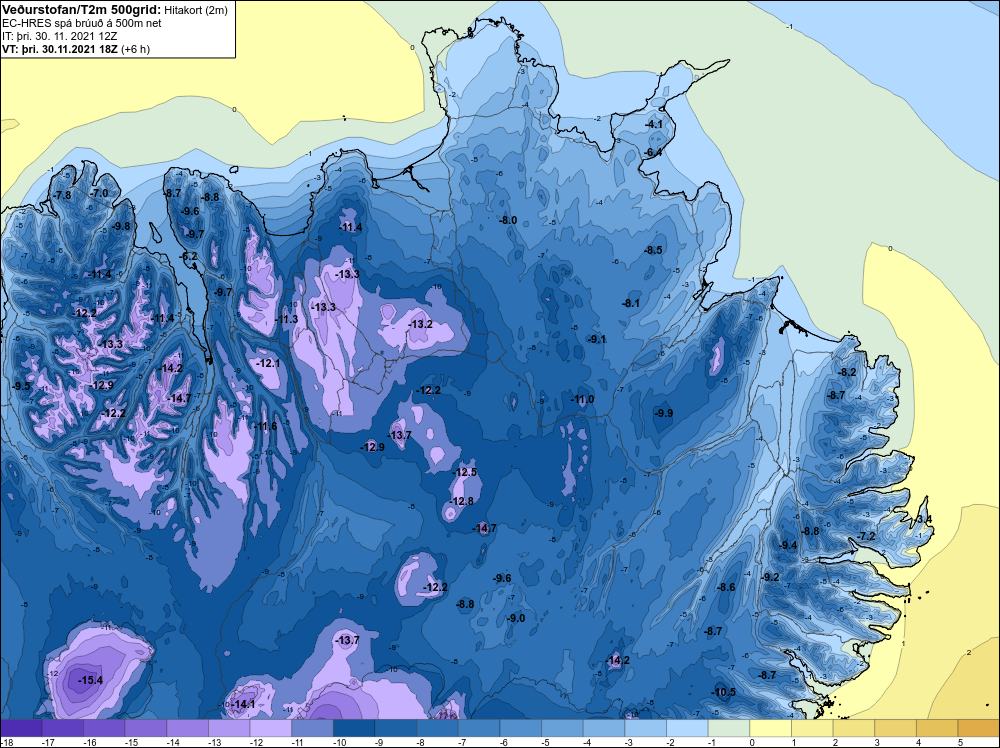1000x748 pixels.
Task: Select the -8.5 temperature label
Action: pyautogui.click(x=653, y=250)
